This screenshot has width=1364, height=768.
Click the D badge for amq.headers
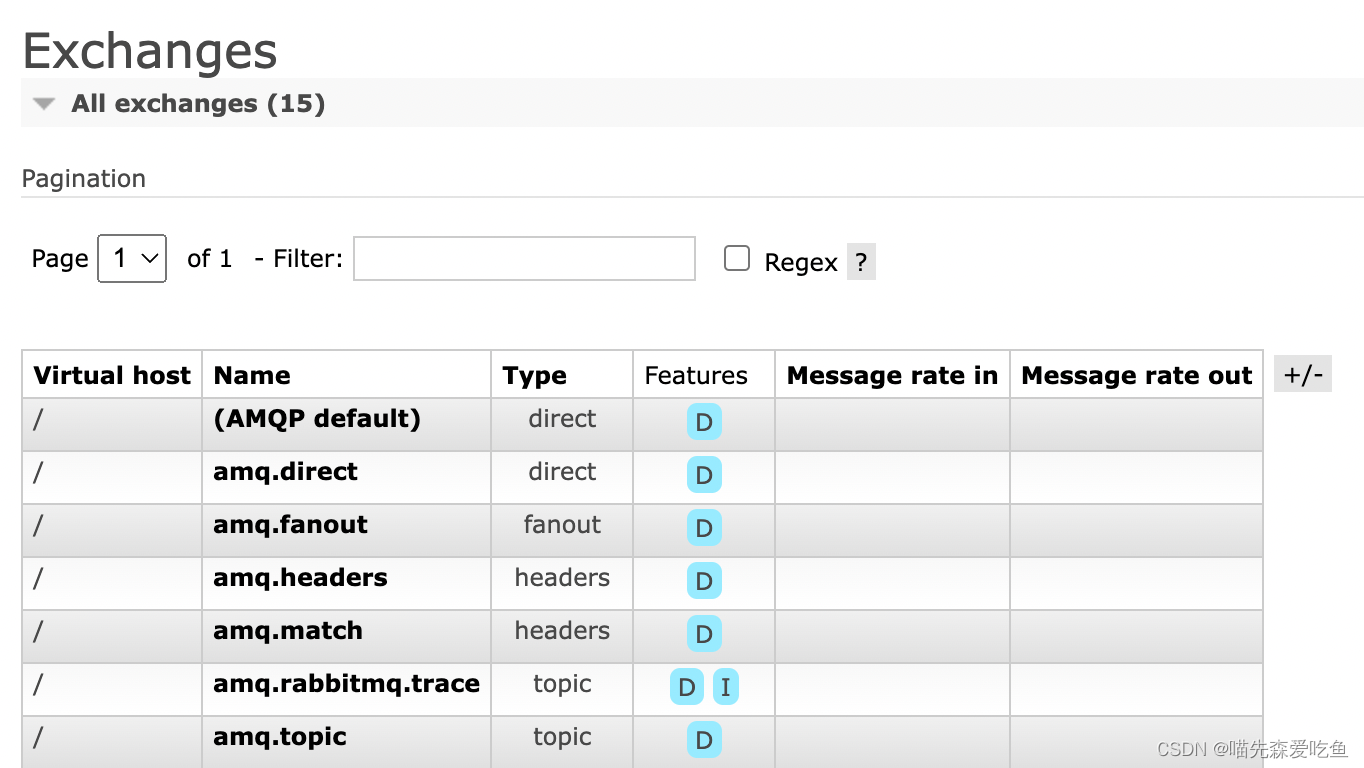point(704,581)
